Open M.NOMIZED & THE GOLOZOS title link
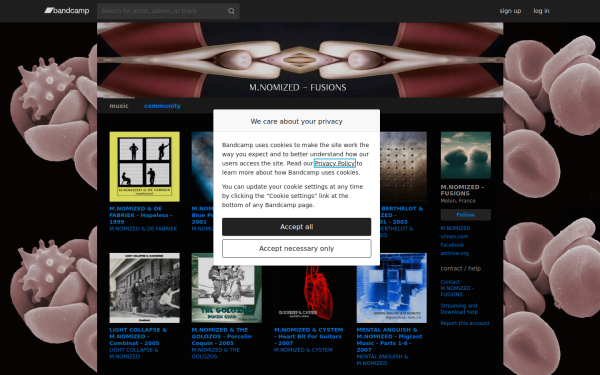This screenshot has width=600, height=375. 222,336
